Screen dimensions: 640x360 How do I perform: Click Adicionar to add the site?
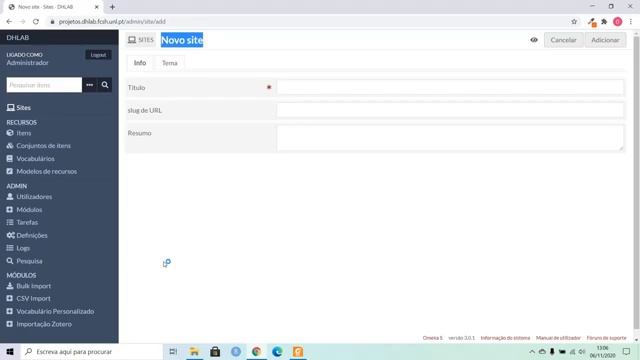point(605,40)
